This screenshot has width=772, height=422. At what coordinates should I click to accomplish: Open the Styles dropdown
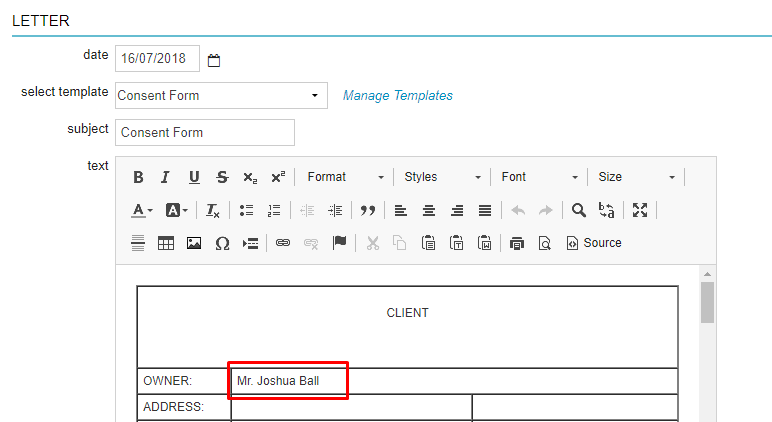(442, 177)
